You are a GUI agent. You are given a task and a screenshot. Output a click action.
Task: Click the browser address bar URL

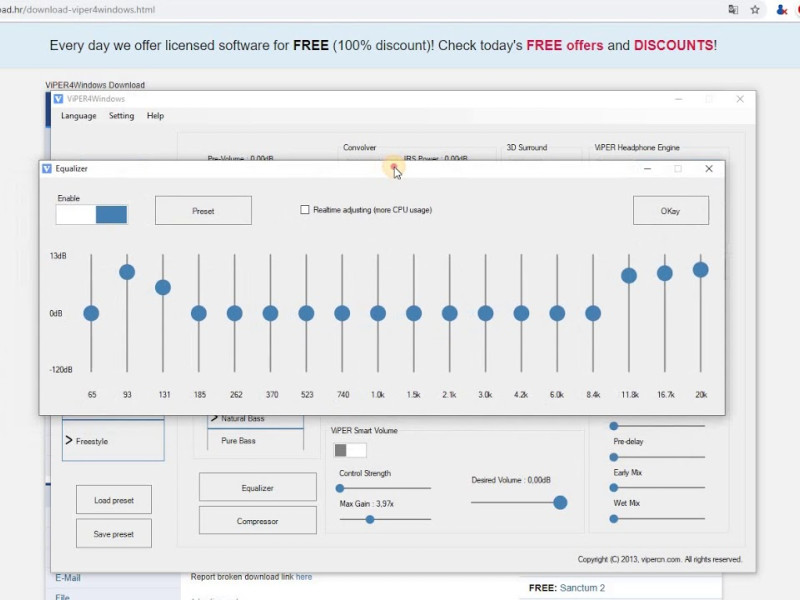tap(78, 10)
